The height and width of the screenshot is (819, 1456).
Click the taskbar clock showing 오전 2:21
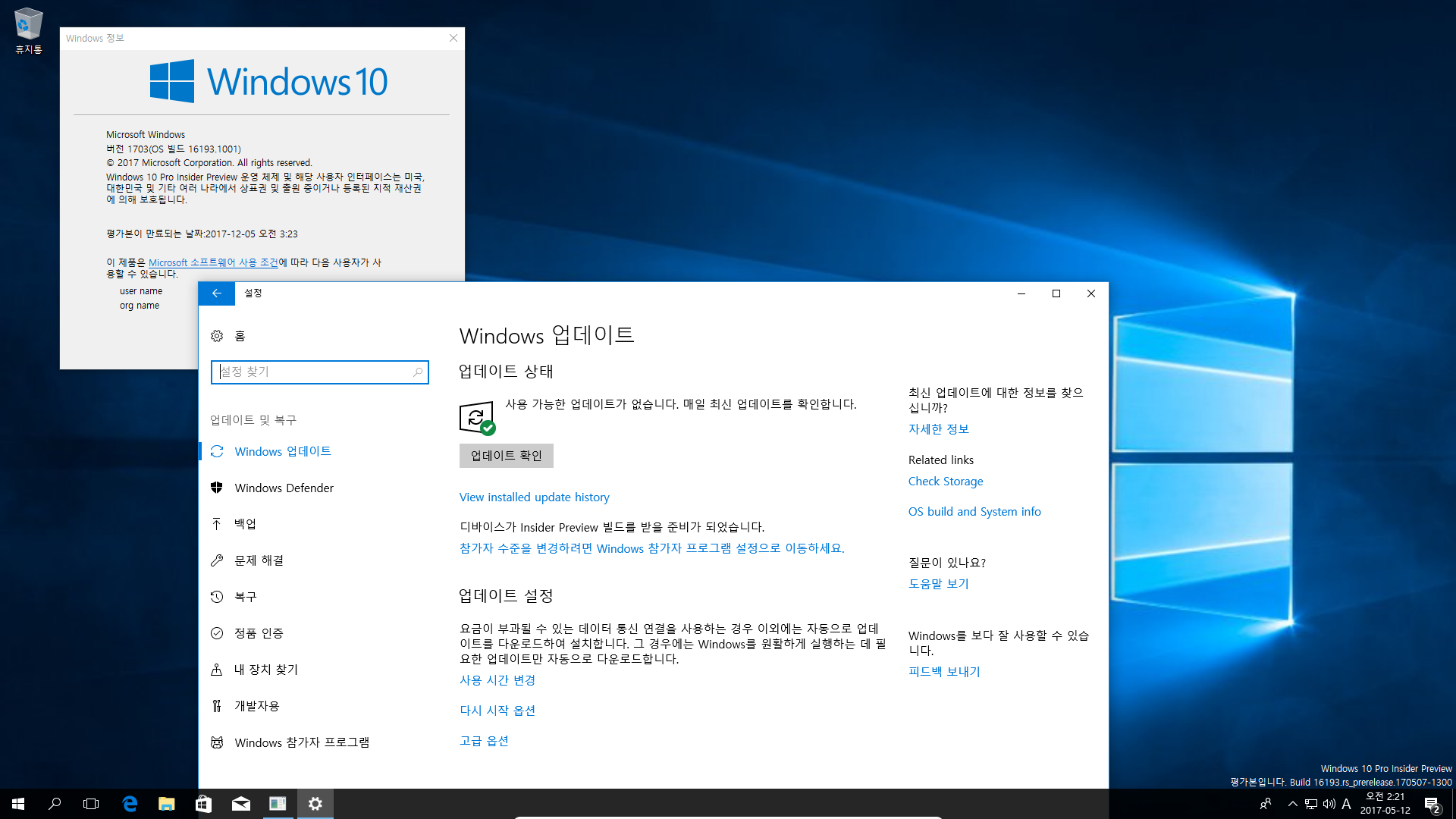point(1385,804)
